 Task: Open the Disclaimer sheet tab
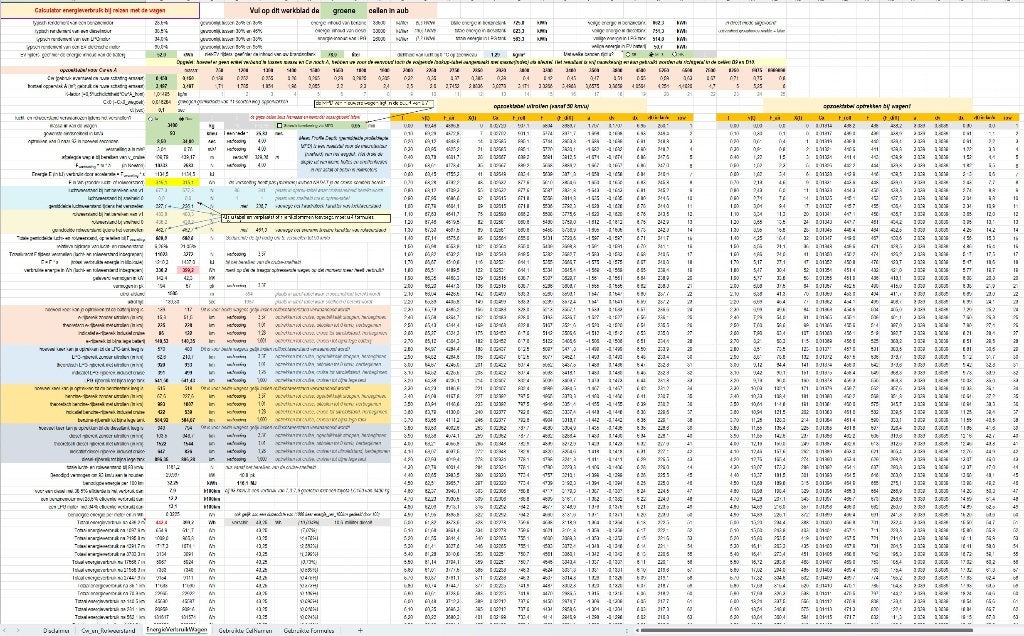click(x=56, y=631)
